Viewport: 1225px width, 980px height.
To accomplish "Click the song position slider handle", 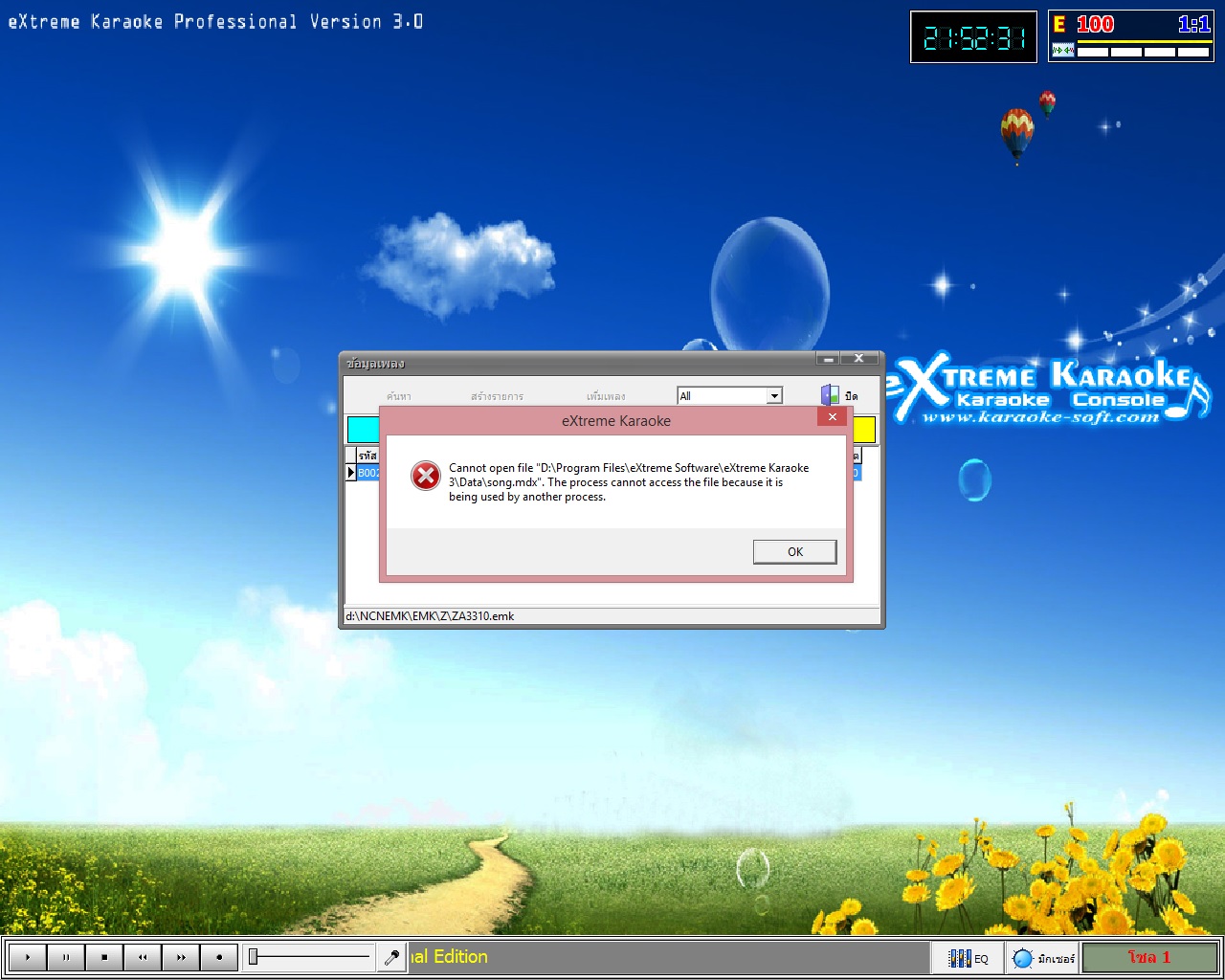I will tap(253, 957).
